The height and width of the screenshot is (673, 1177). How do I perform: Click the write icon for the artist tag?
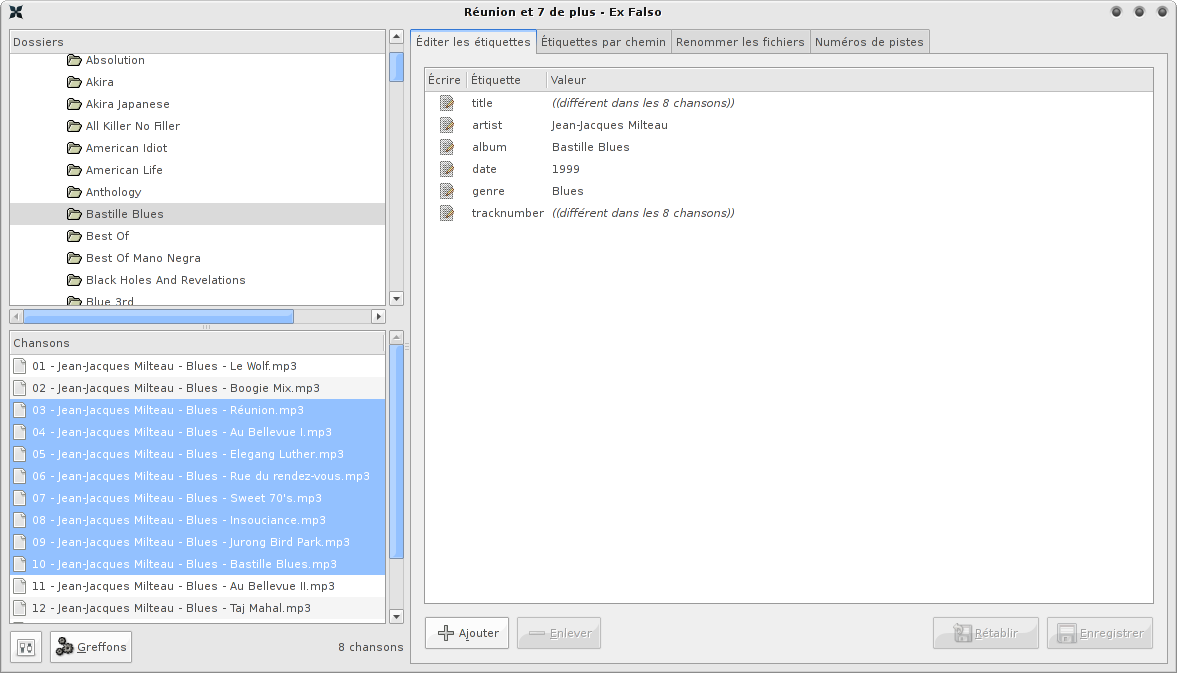[x=447, y=125]
